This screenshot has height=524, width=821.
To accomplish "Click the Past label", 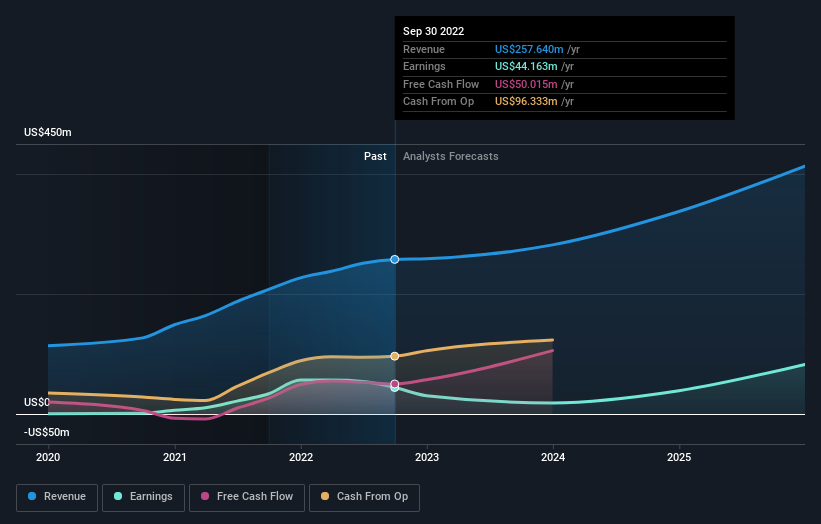I will [x=375, y=157].
